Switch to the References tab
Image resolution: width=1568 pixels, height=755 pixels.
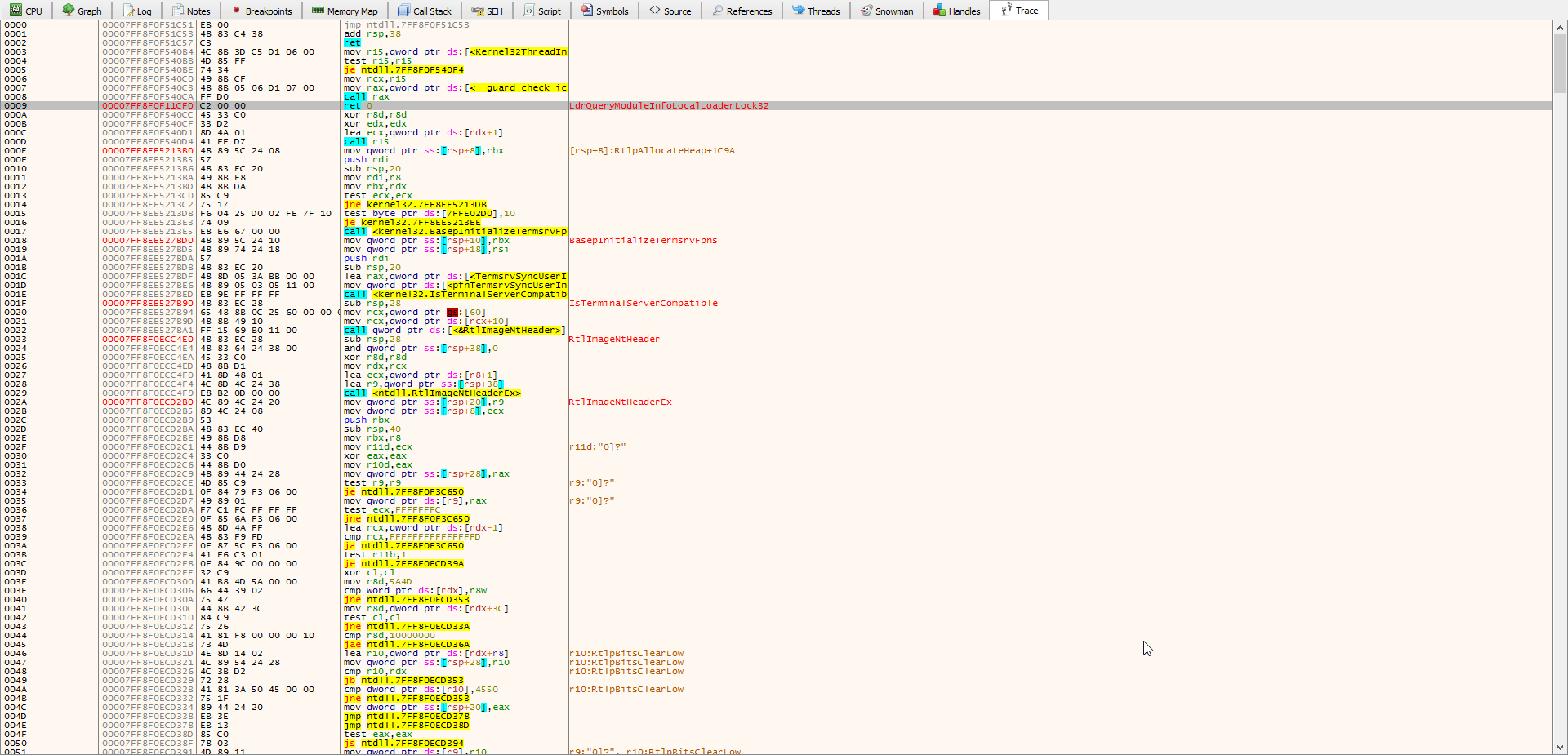coord(742,11)
